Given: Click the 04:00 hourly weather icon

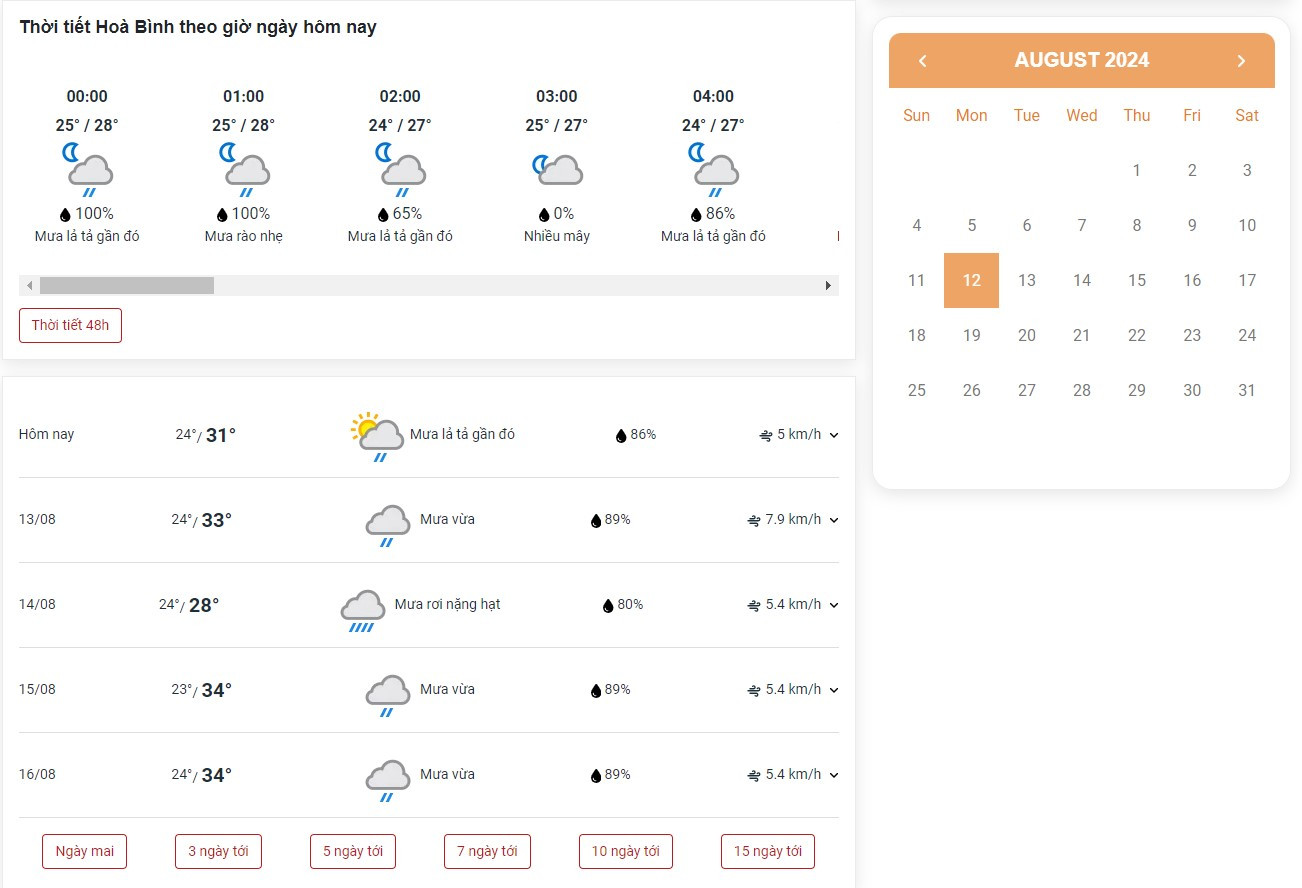Looking at the screenshot, I should [714, 169].
